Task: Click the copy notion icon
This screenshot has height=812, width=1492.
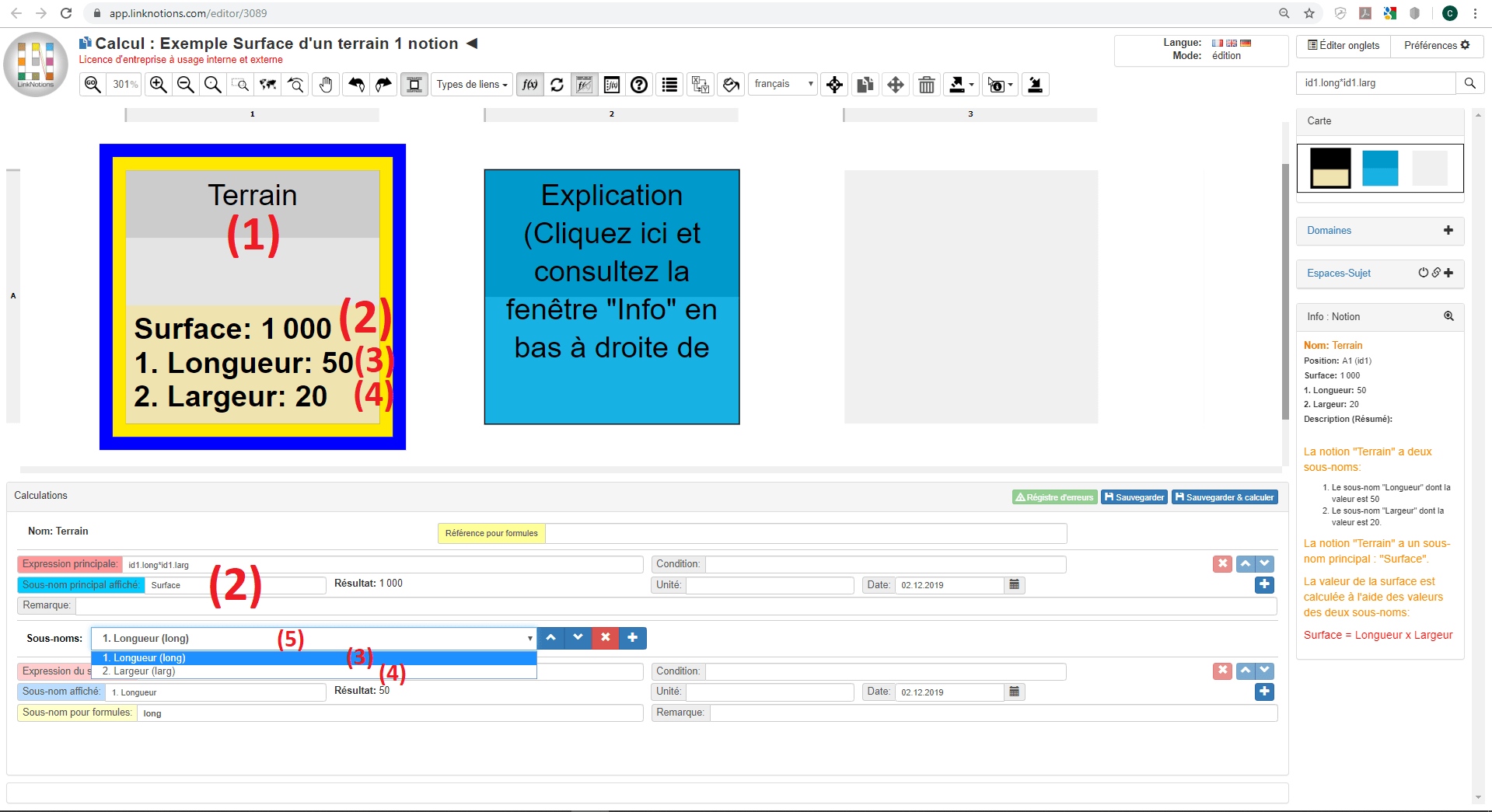Action: pos(865,84)
